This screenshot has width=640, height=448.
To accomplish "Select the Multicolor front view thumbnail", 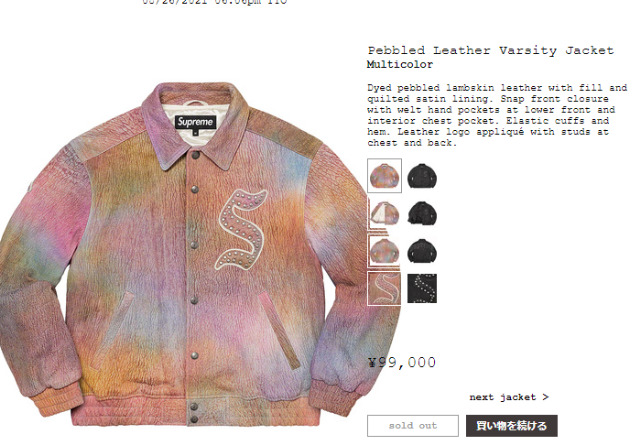I will (x=384, y=175).
